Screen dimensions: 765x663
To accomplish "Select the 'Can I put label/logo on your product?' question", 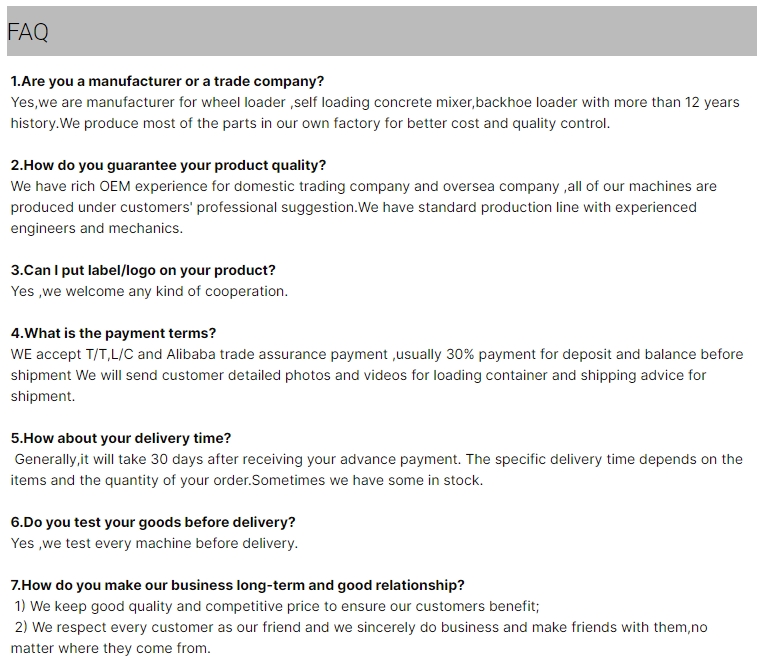I will [143, 270].
